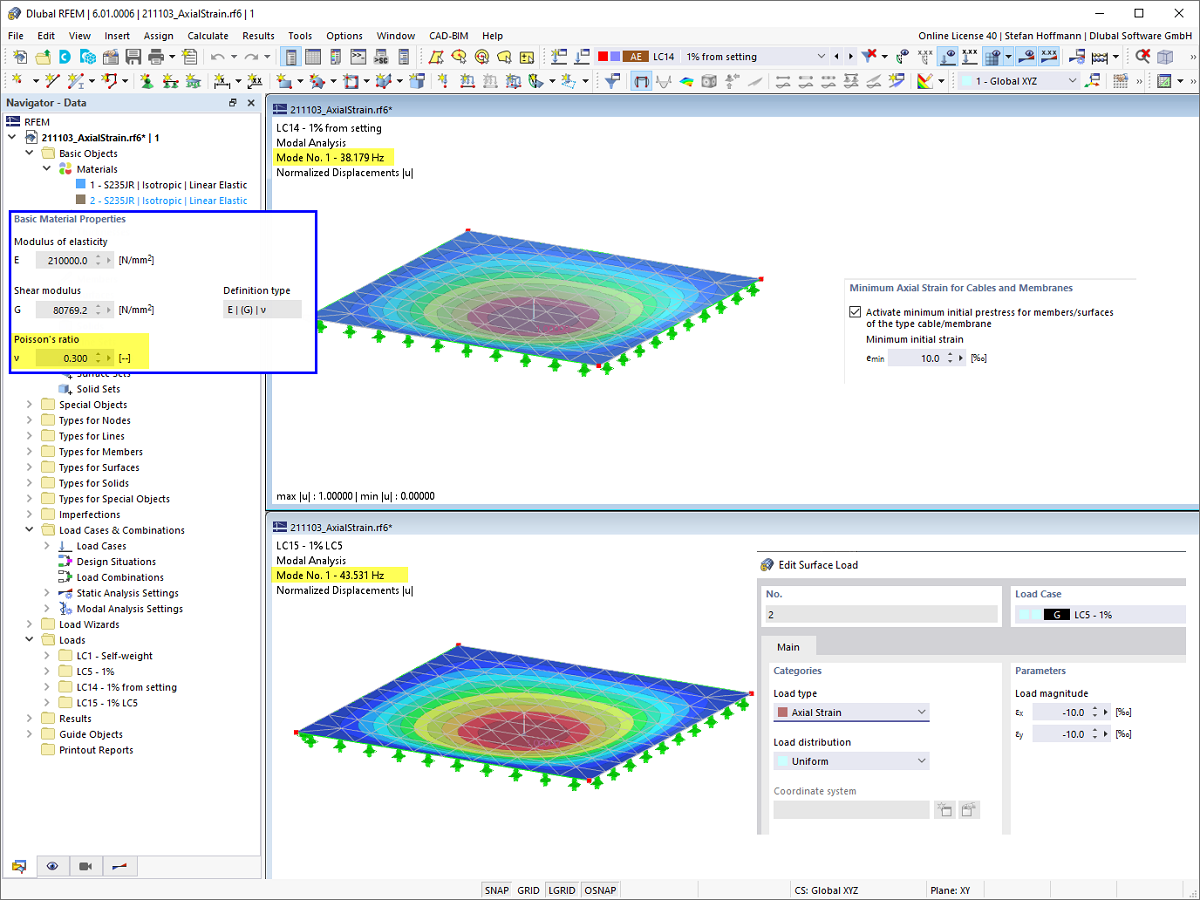The width and height of the screenshot is (1200, 900).
Task: Open the Navigator Views camera tab
Action: (86, 866)
